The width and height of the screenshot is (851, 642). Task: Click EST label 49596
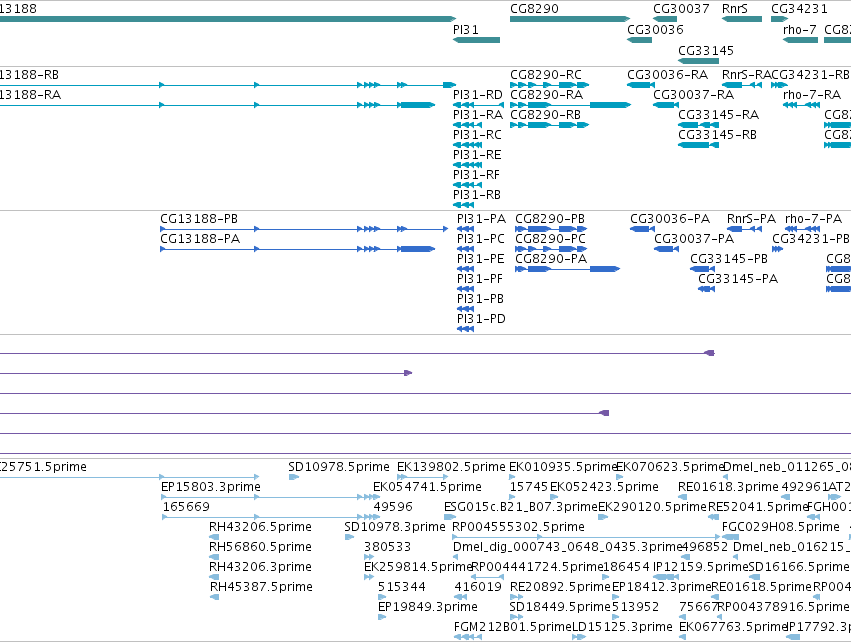pyautogui.click(x=393, y=507)
